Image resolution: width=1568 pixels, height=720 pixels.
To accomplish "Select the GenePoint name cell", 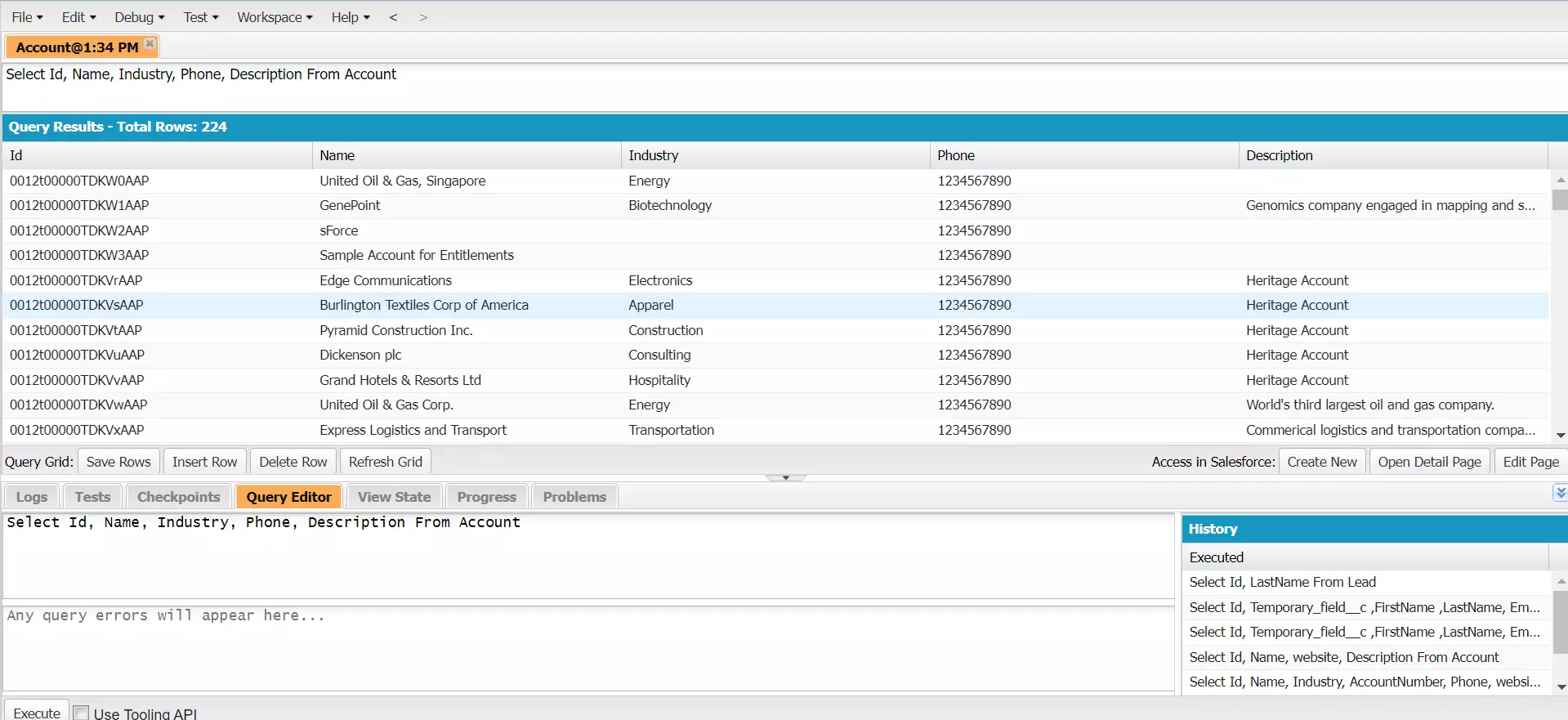I will [x=467, y=205].
